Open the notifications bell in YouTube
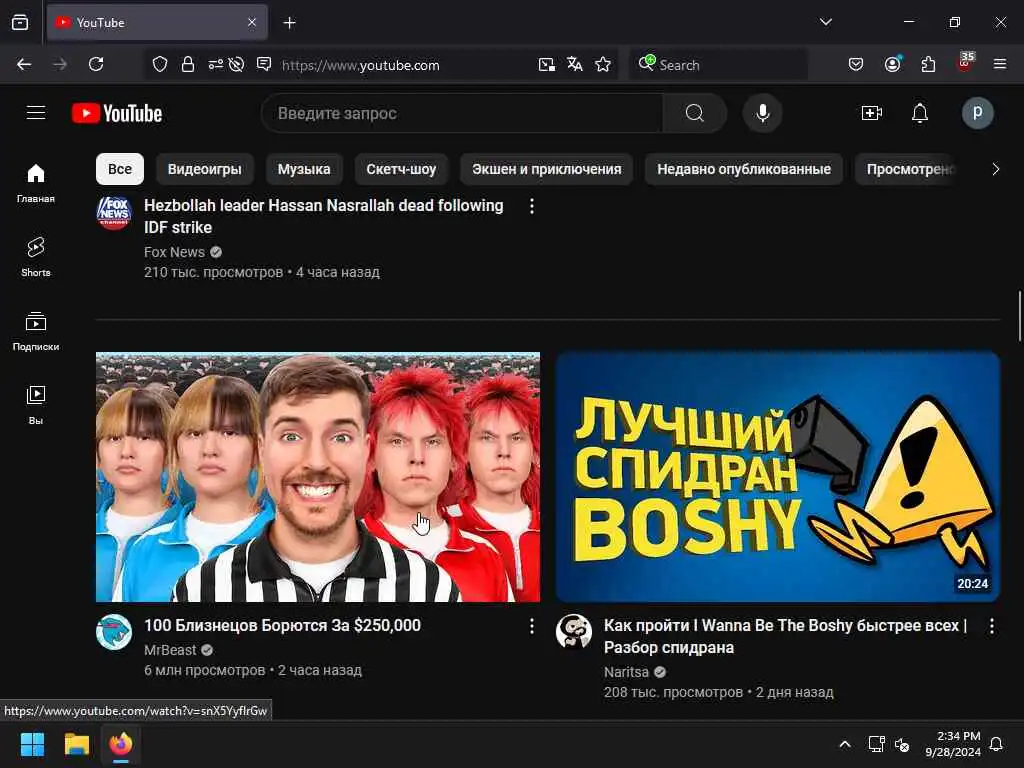Screen dimensions: 1024x768 click(920, 113)
